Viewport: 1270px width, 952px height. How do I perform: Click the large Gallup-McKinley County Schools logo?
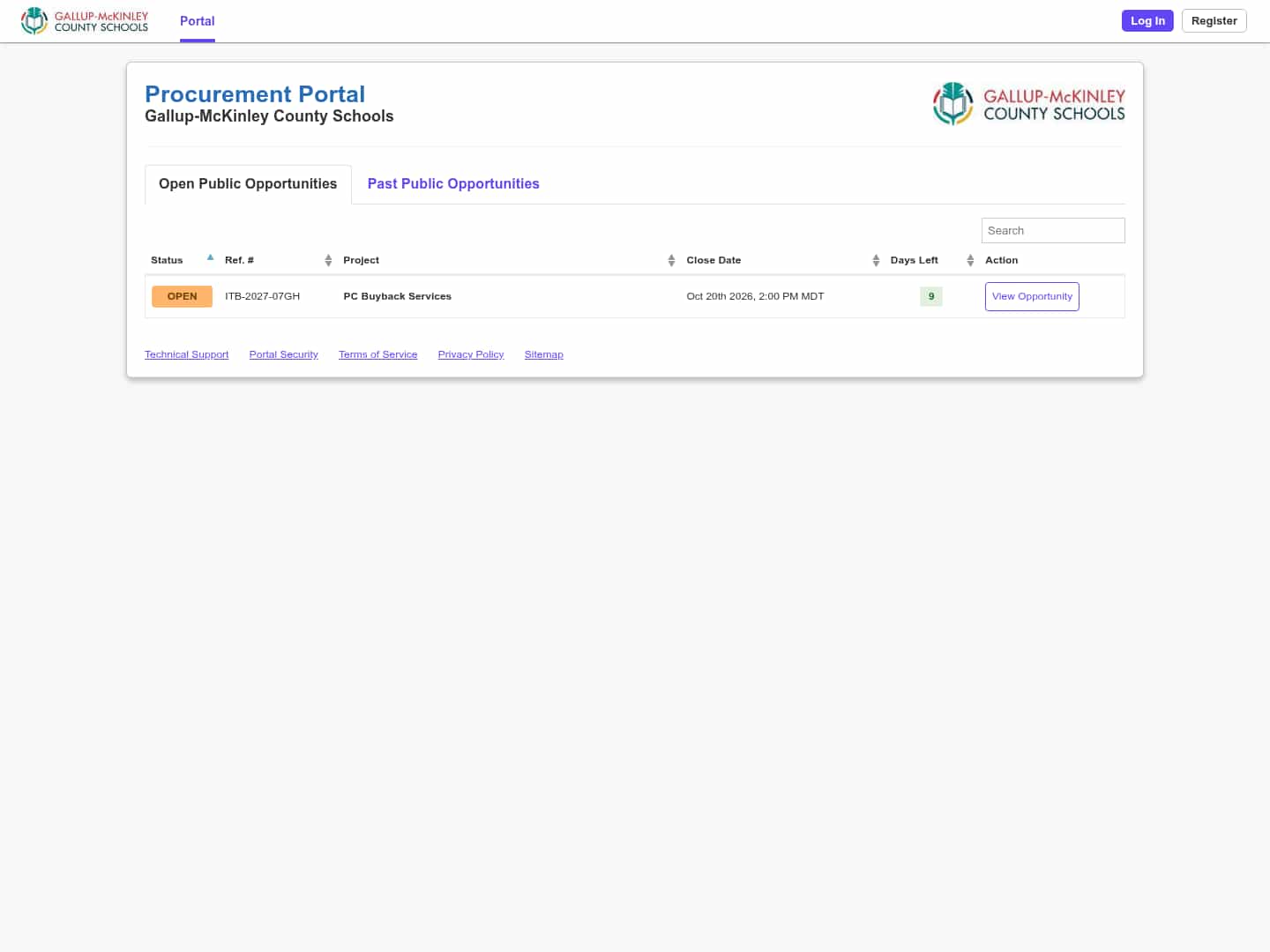pyautogui.click(x=1028, y=104)
